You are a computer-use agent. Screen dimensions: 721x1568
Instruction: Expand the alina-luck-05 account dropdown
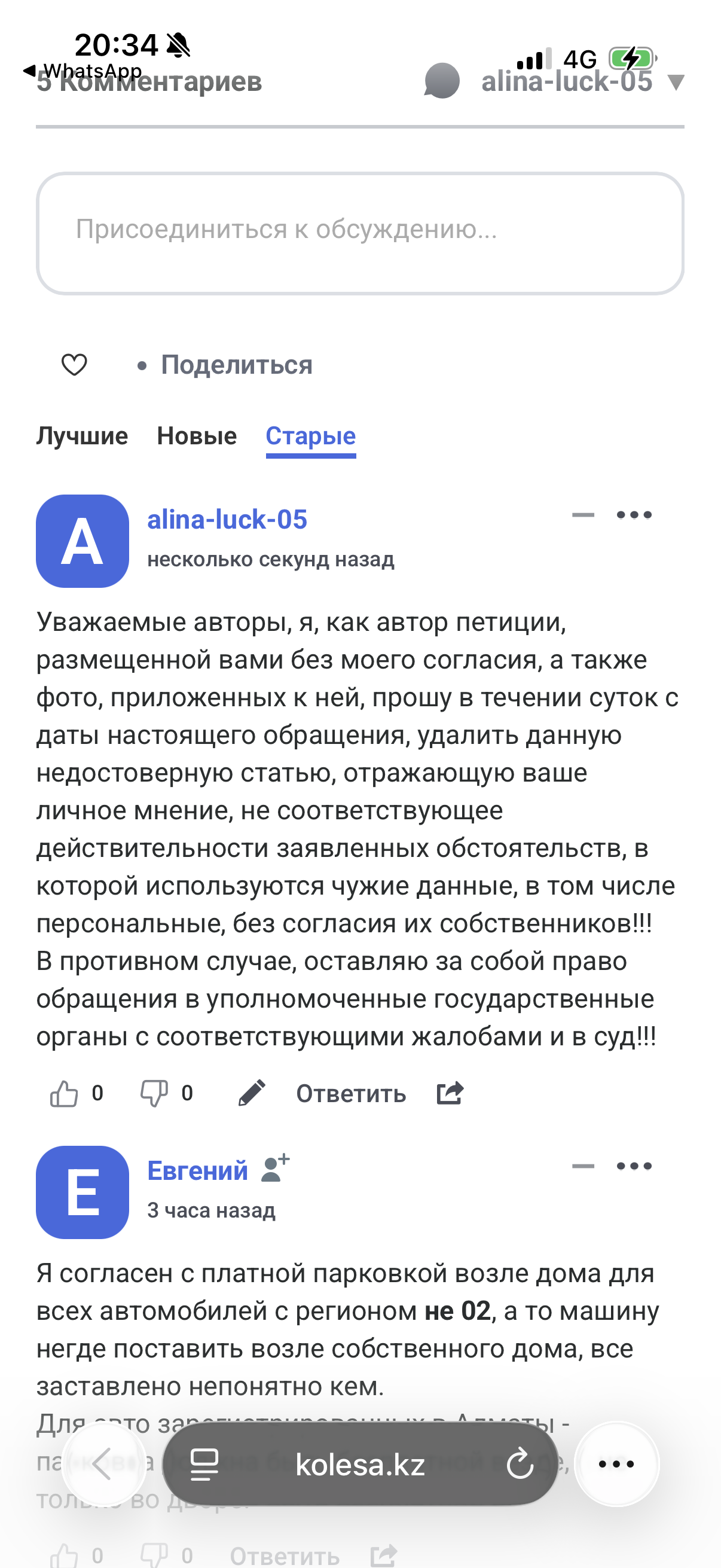pyautogui.click(x=676, y=81)
